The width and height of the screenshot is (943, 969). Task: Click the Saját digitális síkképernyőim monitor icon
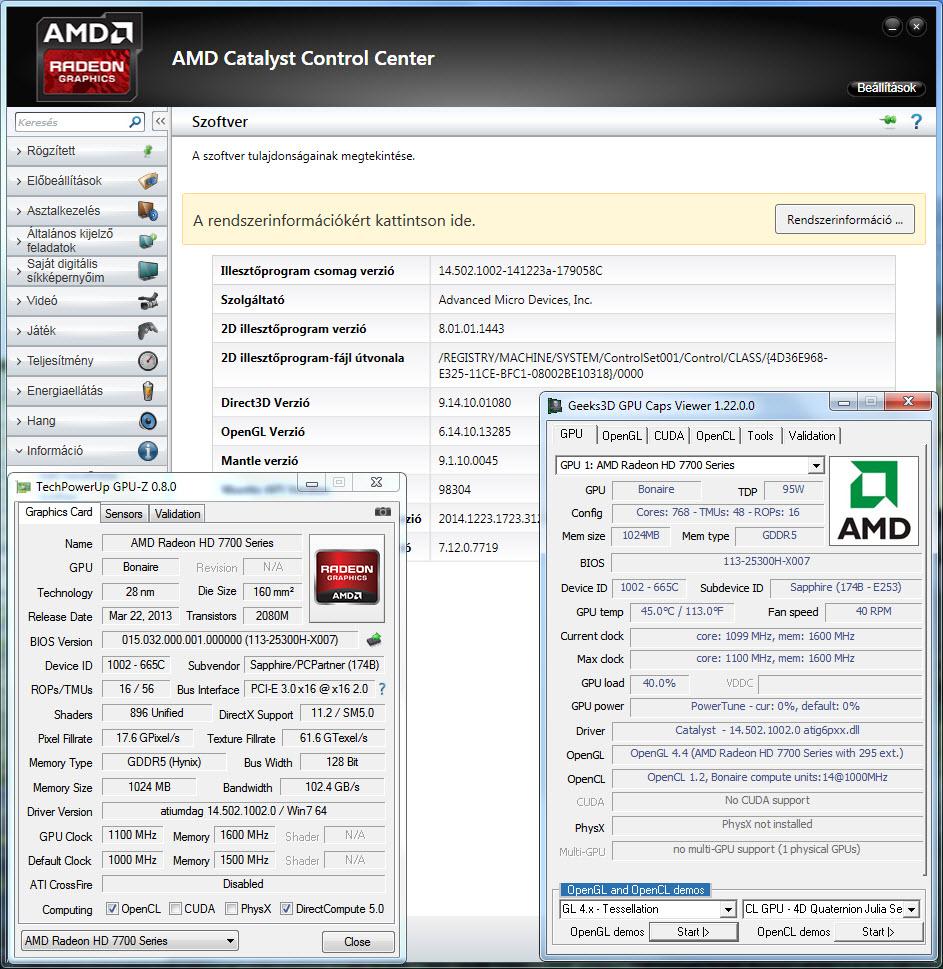point(148,270)
